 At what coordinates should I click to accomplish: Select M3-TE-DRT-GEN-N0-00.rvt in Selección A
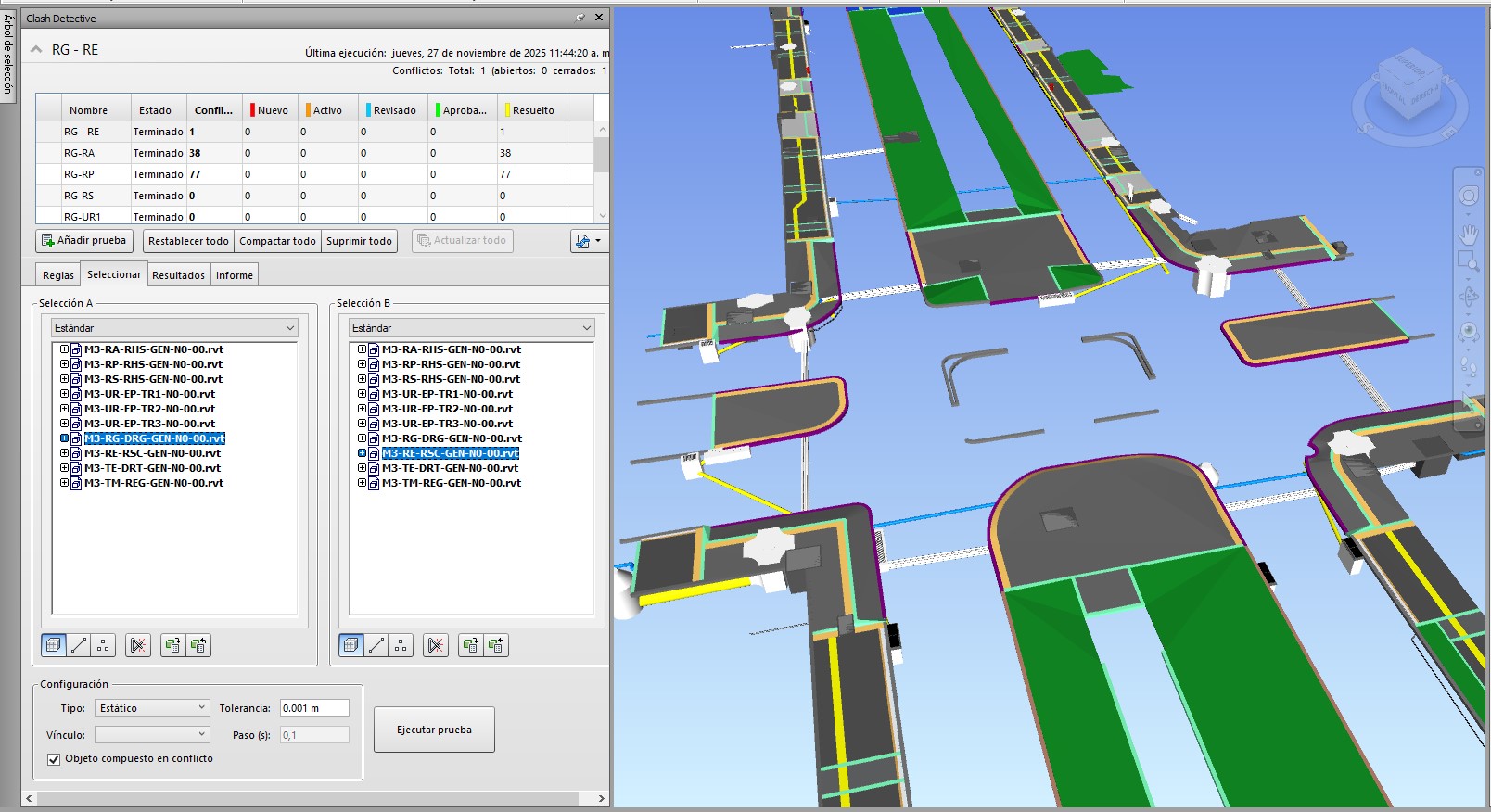coord(152,468)
